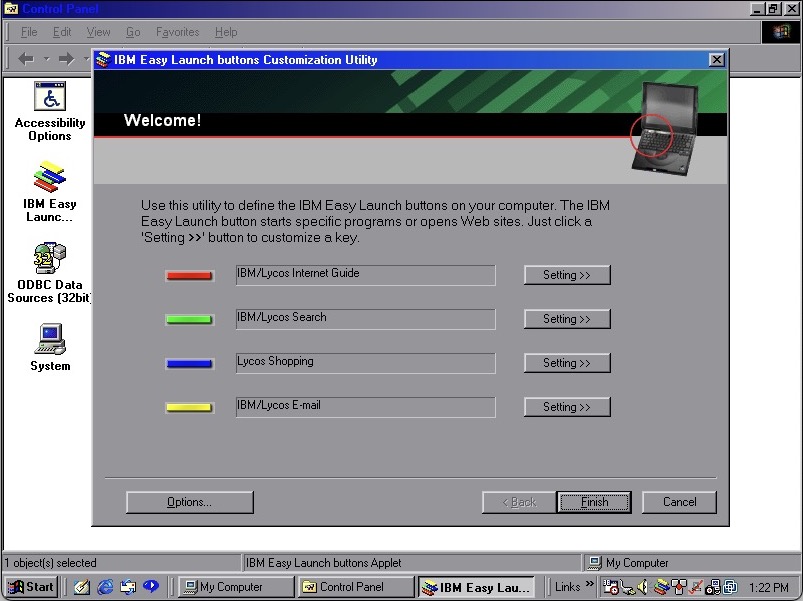The image size is (803, 601).
Task: Click the volume speaker icon in system tray
Action: (642, 587)
